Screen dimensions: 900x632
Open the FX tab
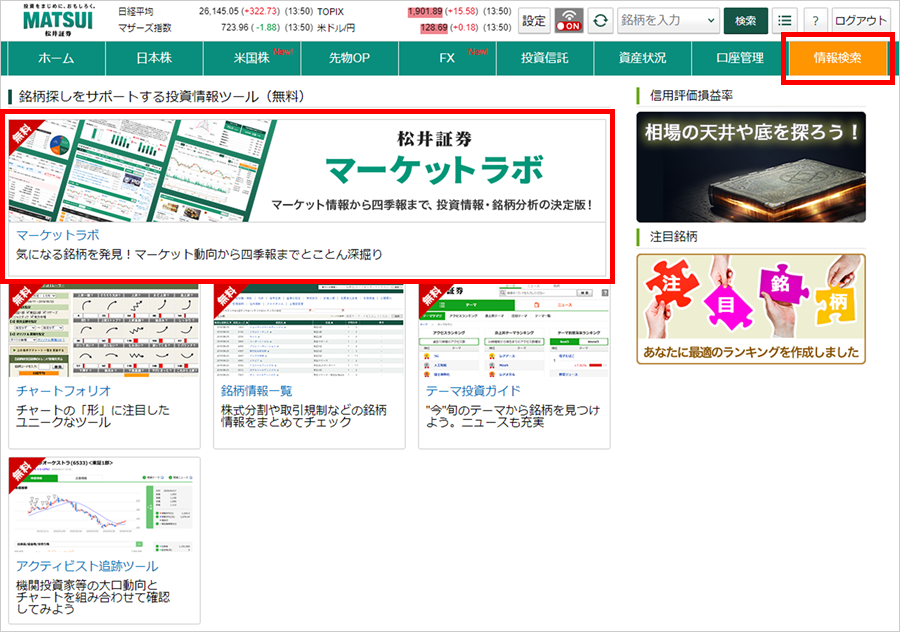coord(447,58)
